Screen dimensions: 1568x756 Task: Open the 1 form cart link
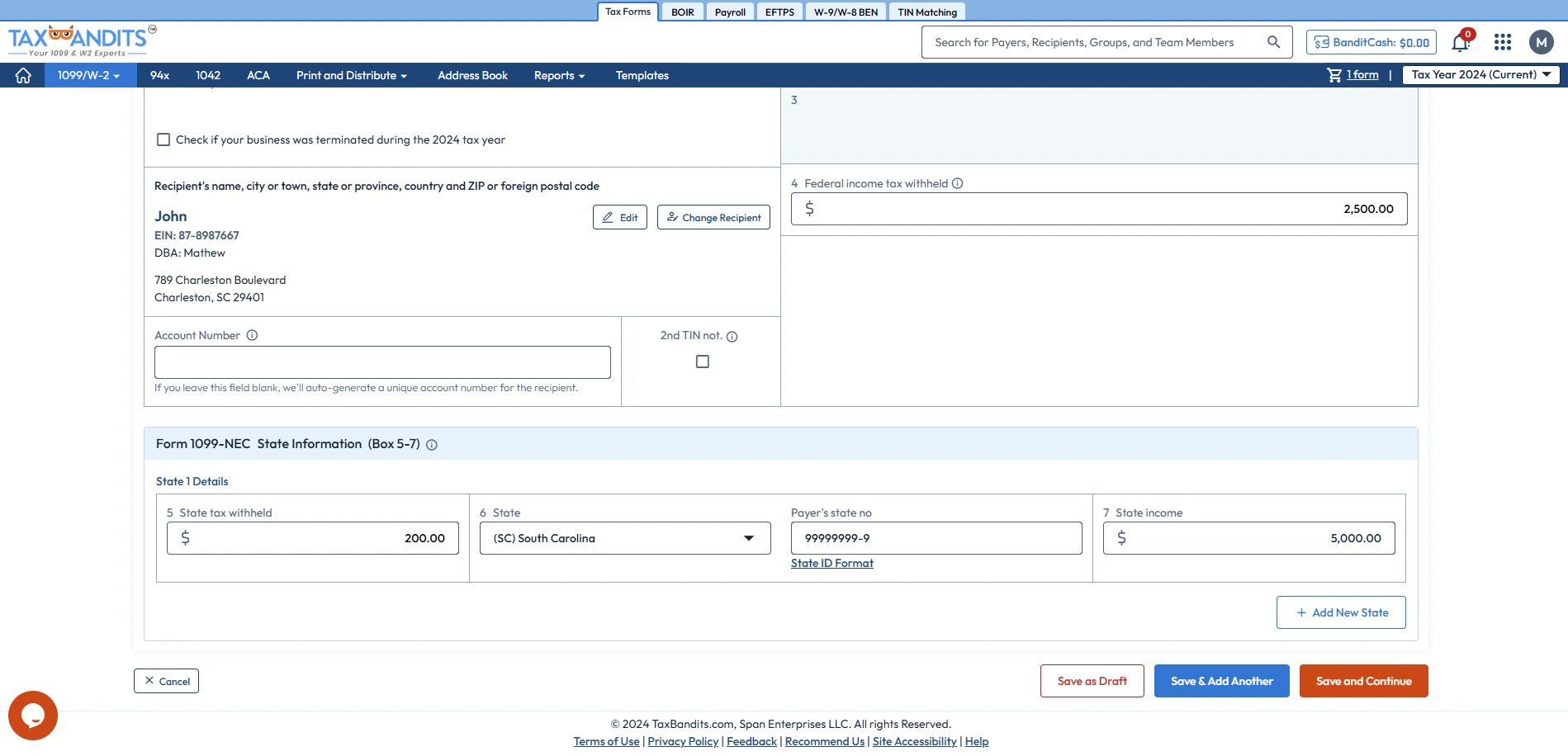[1362, 75]
